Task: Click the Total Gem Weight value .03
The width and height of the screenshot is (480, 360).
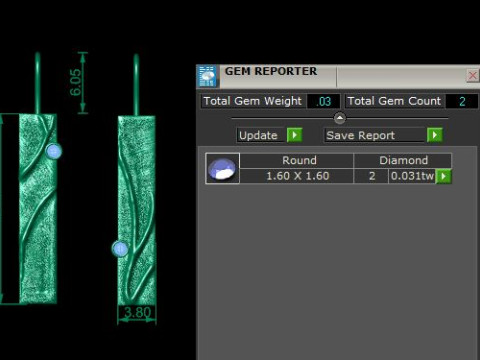Action: (x=323, y=101)
